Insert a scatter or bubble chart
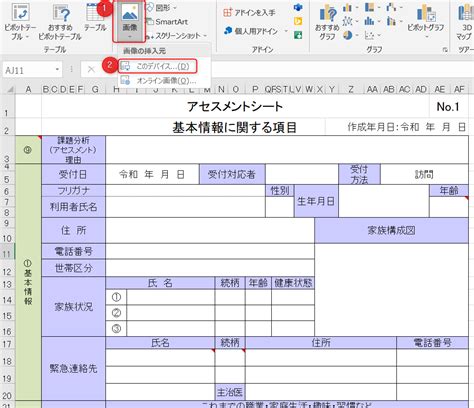The width and height of the screenshot is (474, 408). [x=371, y=35]
